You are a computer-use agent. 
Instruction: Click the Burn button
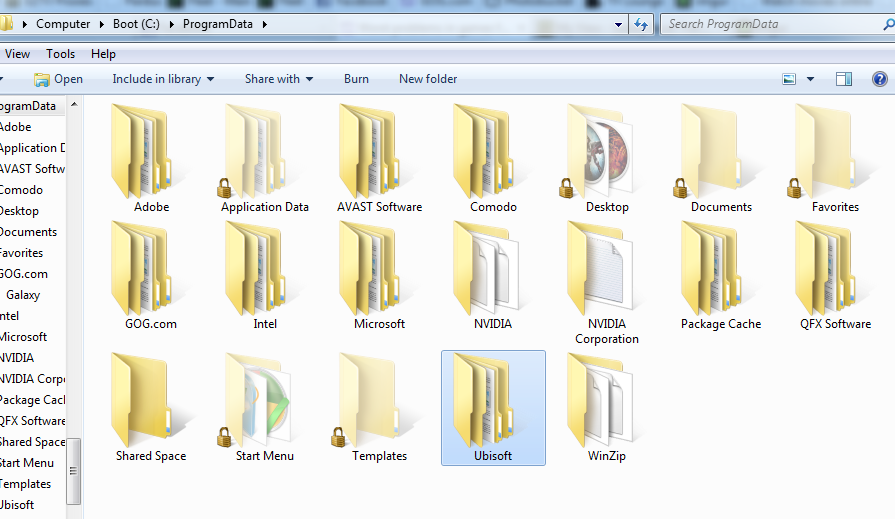[x=356, y=79]
